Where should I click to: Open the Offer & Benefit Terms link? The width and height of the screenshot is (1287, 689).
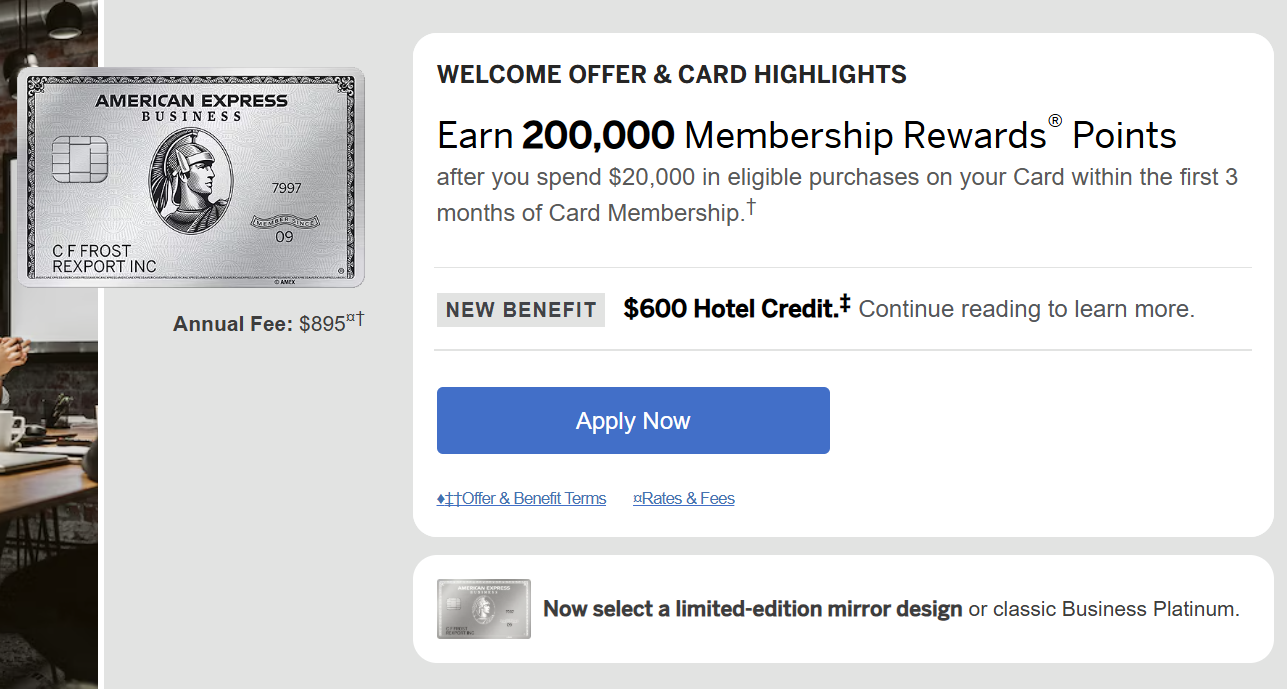pos(521,498)
